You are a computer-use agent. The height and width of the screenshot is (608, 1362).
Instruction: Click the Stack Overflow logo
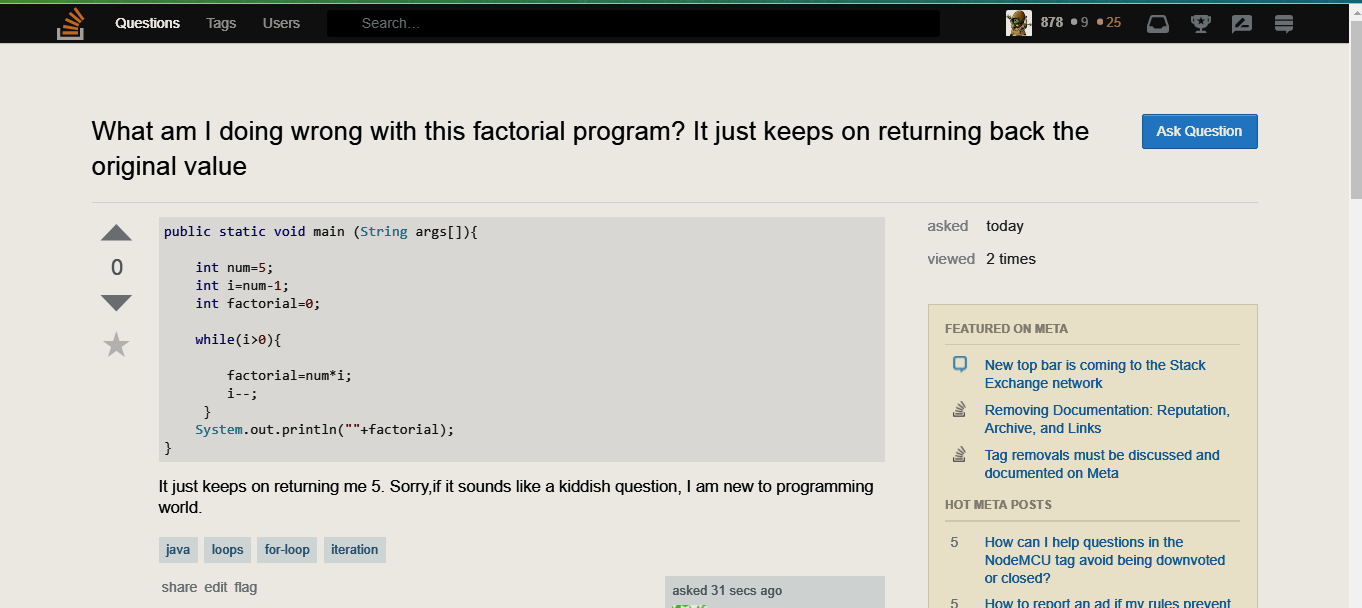70,22
